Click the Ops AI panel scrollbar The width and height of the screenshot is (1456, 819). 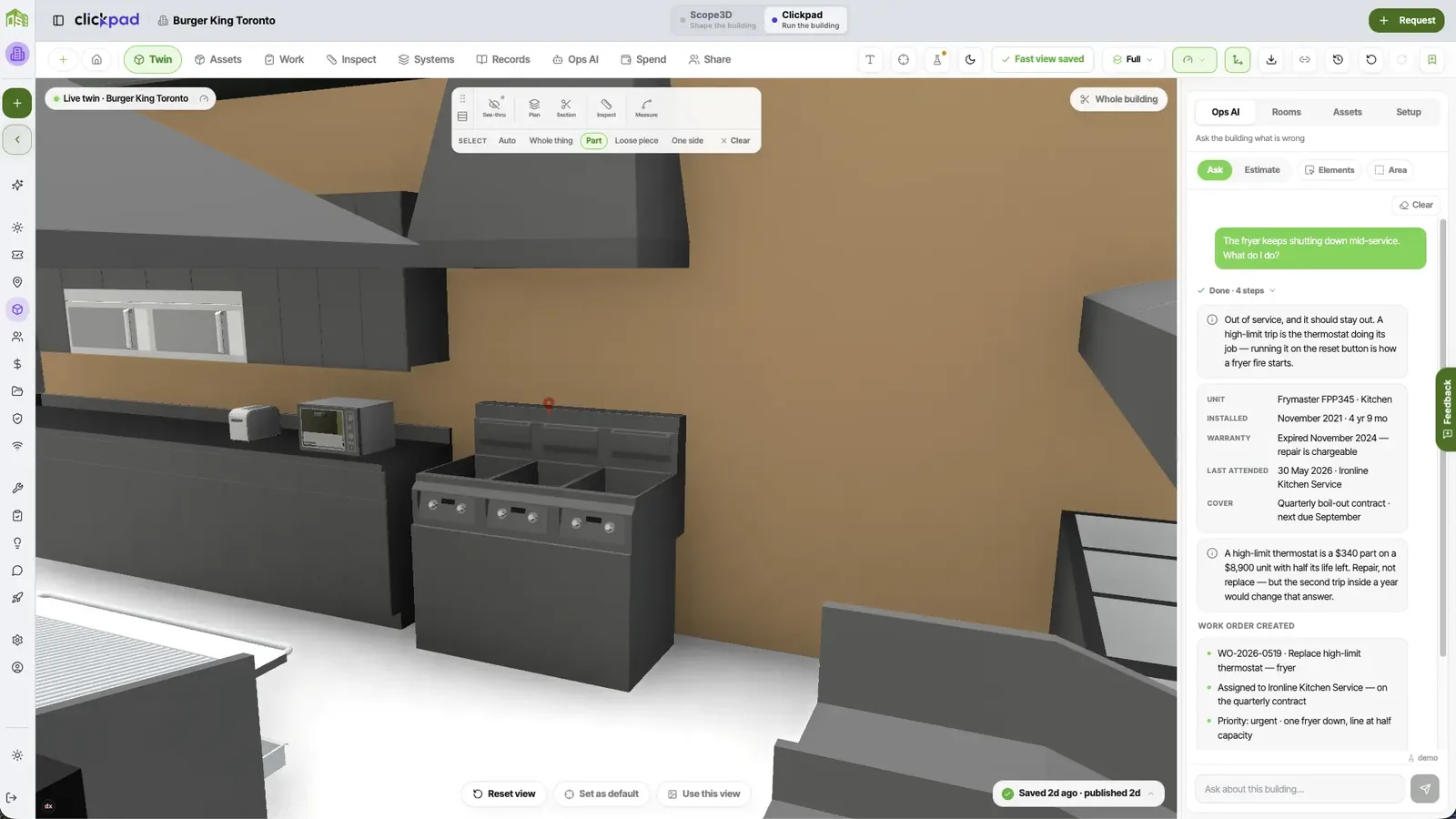[1442, 437]
